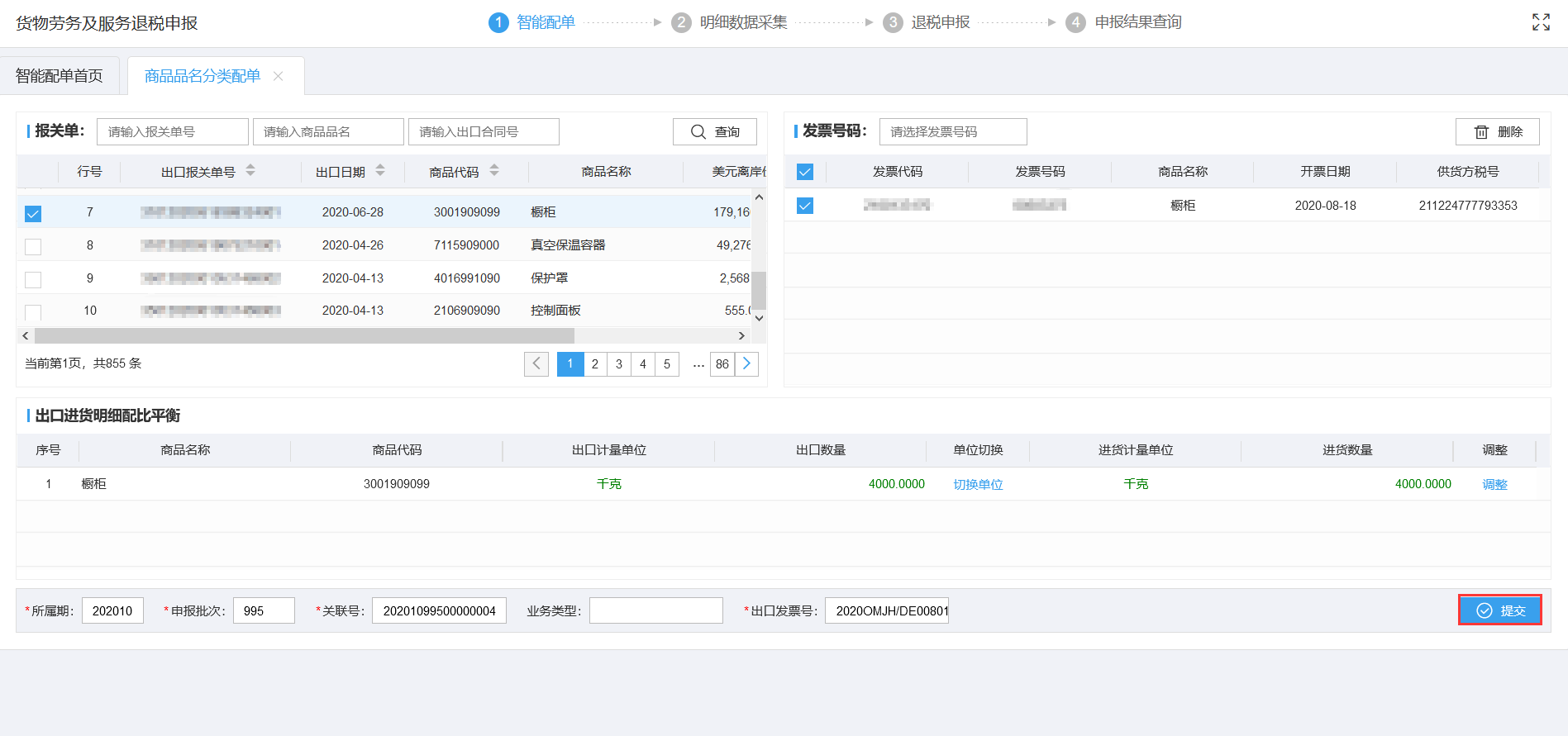
Task: Focus the 请输入报关单号 input field
Action: (172, 132)
